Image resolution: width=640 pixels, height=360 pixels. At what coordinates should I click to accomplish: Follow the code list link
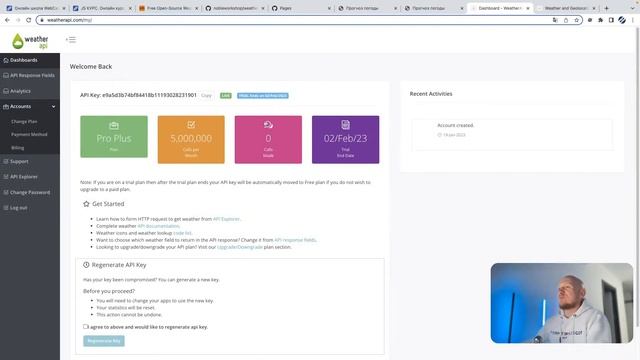click(x=182, y=233)
